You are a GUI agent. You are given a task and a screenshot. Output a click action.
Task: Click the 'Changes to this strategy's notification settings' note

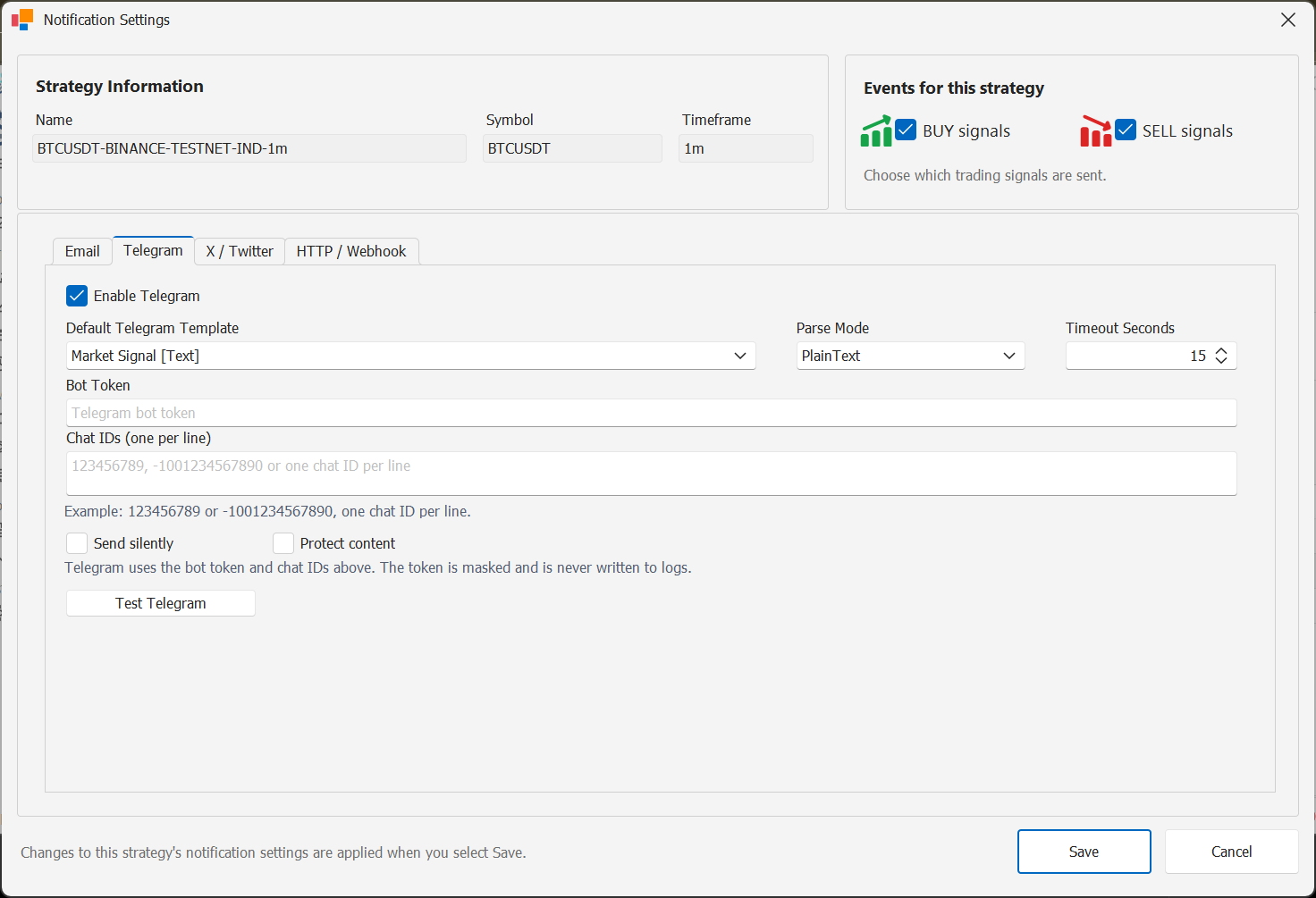pos(273,852)
